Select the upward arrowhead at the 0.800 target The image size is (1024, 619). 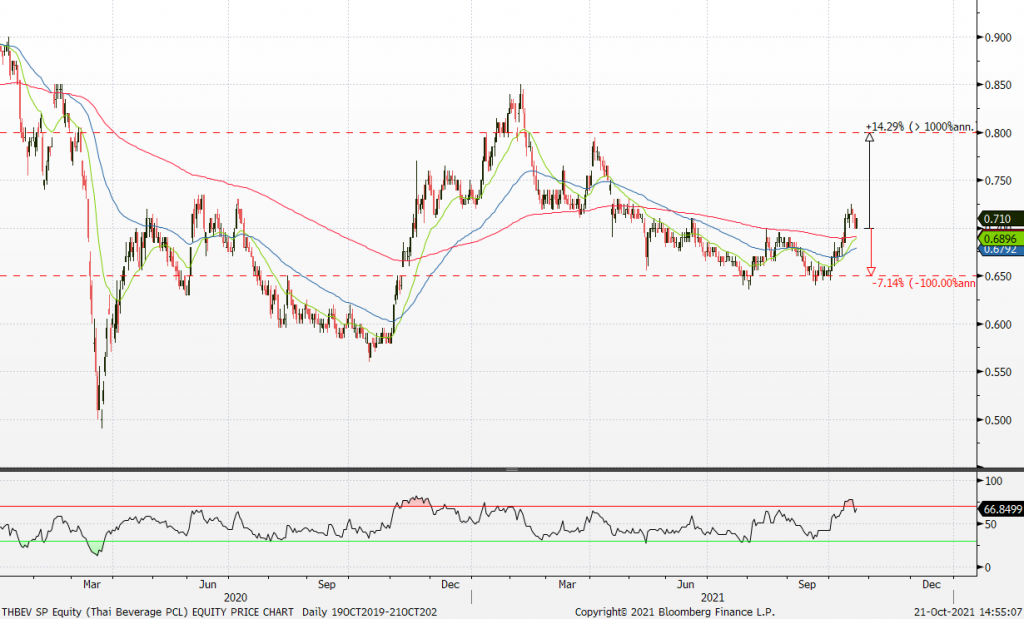click(869, 137)
